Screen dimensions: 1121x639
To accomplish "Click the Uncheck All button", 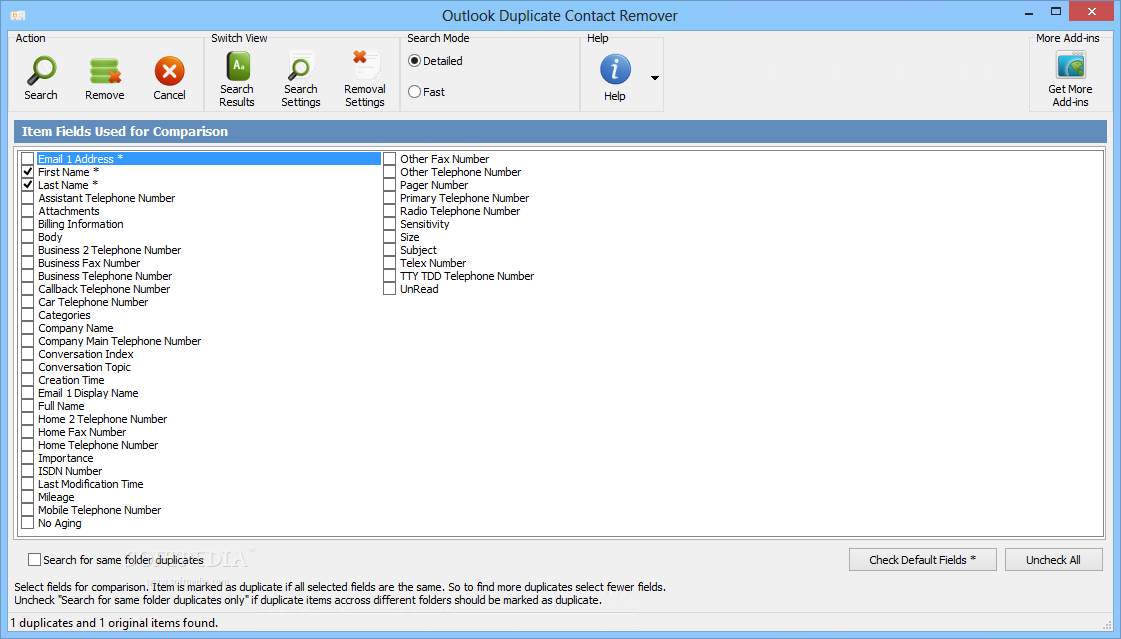I will pos(1053,560).
